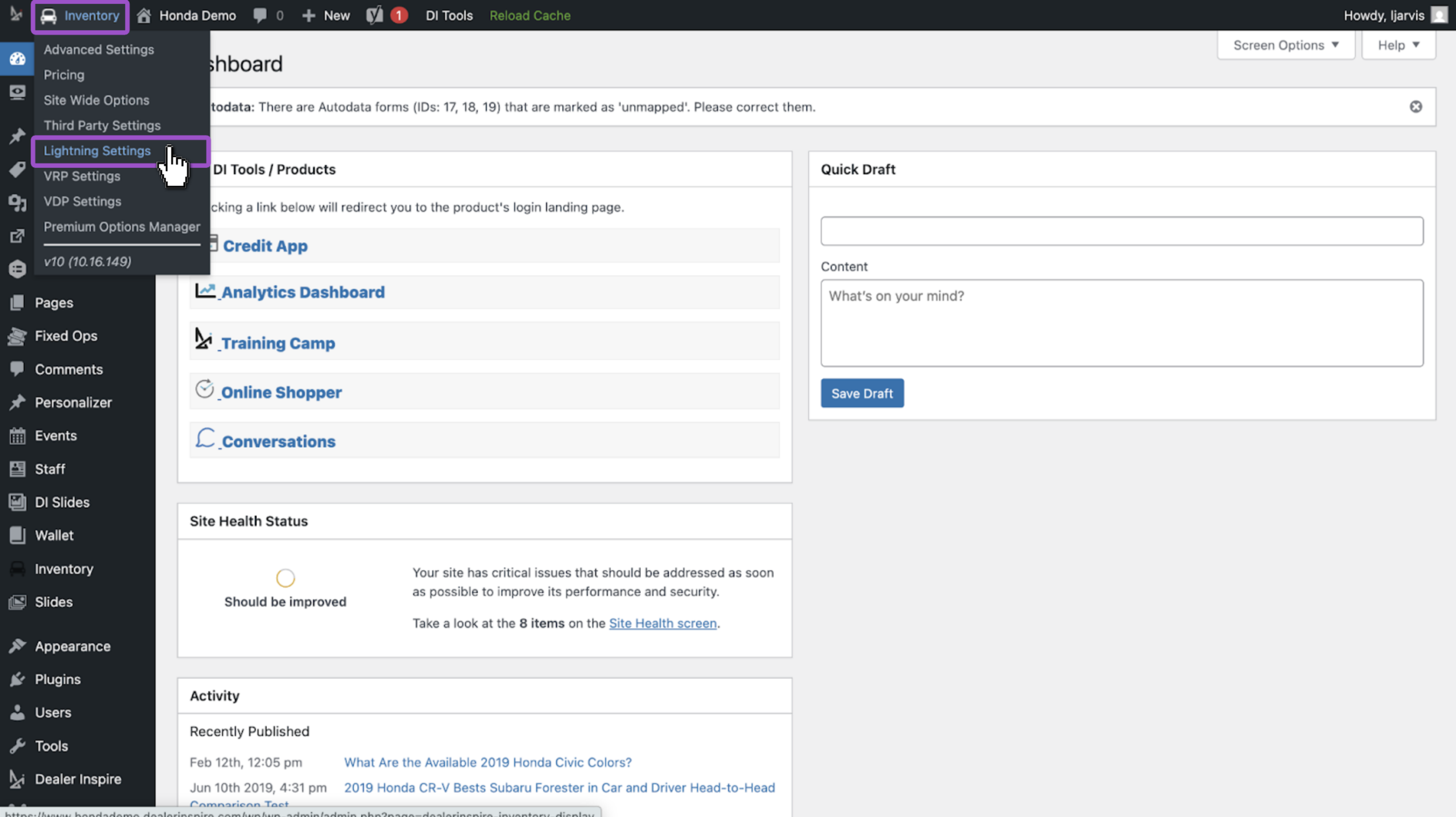Click the Tools wrench icon in sidebar
Viewport: 1456px width, 817px height.
click(17, 746)
